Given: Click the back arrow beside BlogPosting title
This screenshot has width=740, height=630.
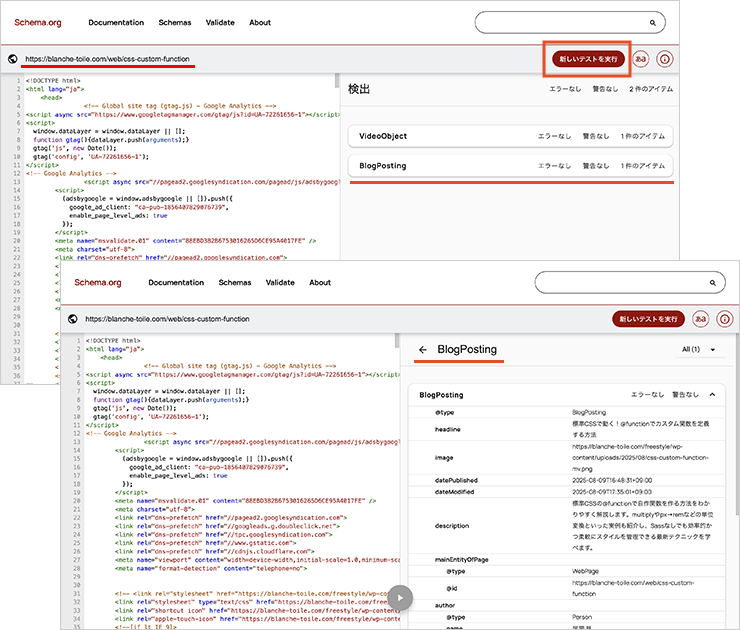Looking at the screenshot, I should (422, 350).
